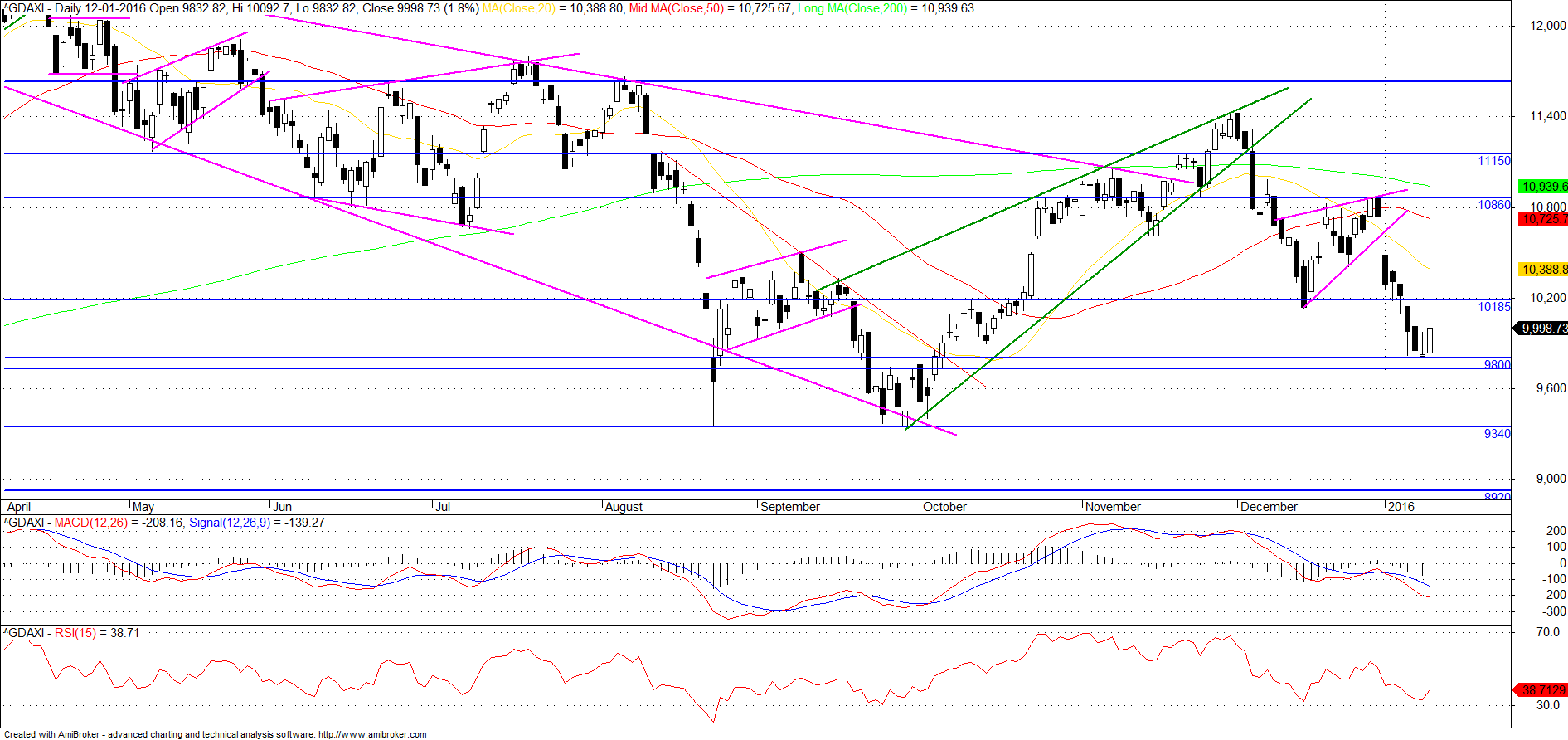Select the 9340 support level label
The image size is (1568, 740).
coord(1498,434)
